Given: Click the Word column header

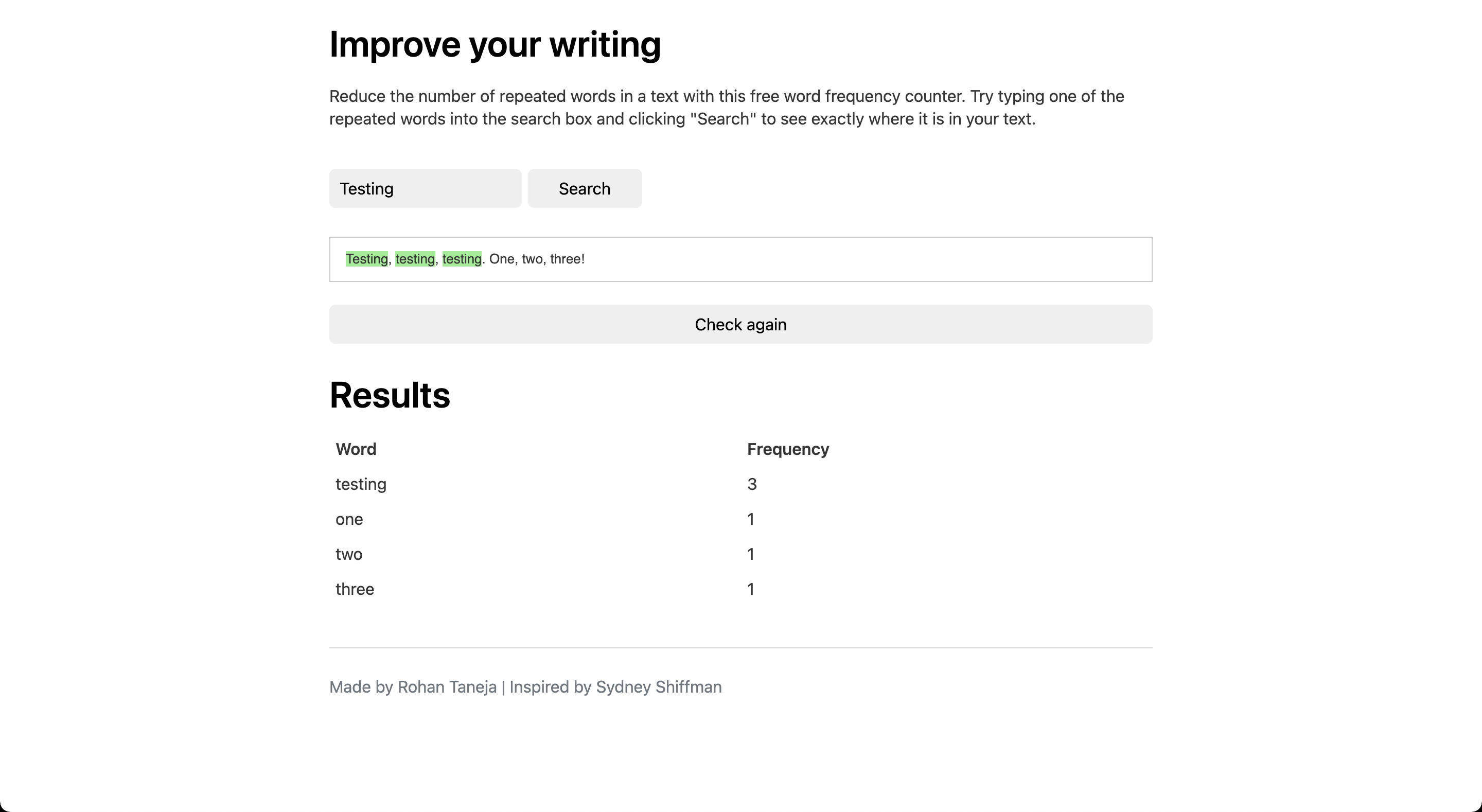Looking at the screenshot, I should 356,449.
